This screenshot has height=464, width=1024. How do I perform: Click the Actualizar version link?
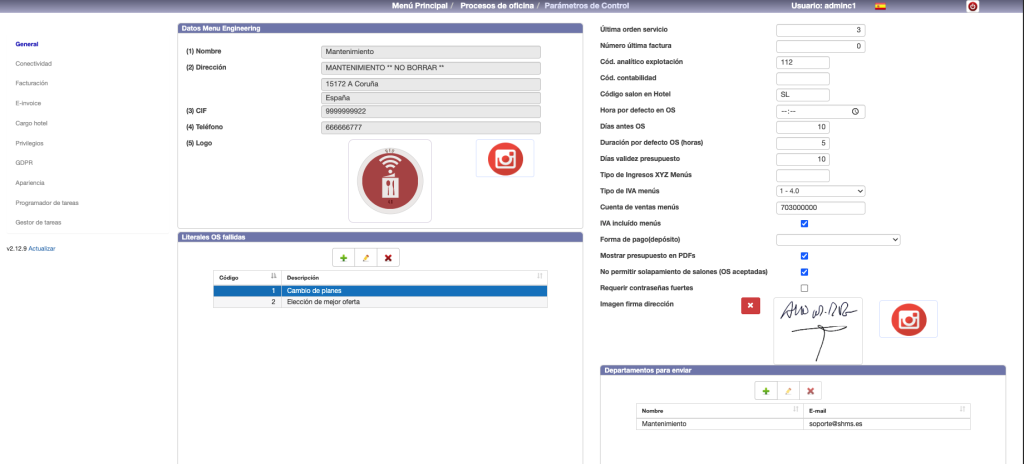(42, 248)
